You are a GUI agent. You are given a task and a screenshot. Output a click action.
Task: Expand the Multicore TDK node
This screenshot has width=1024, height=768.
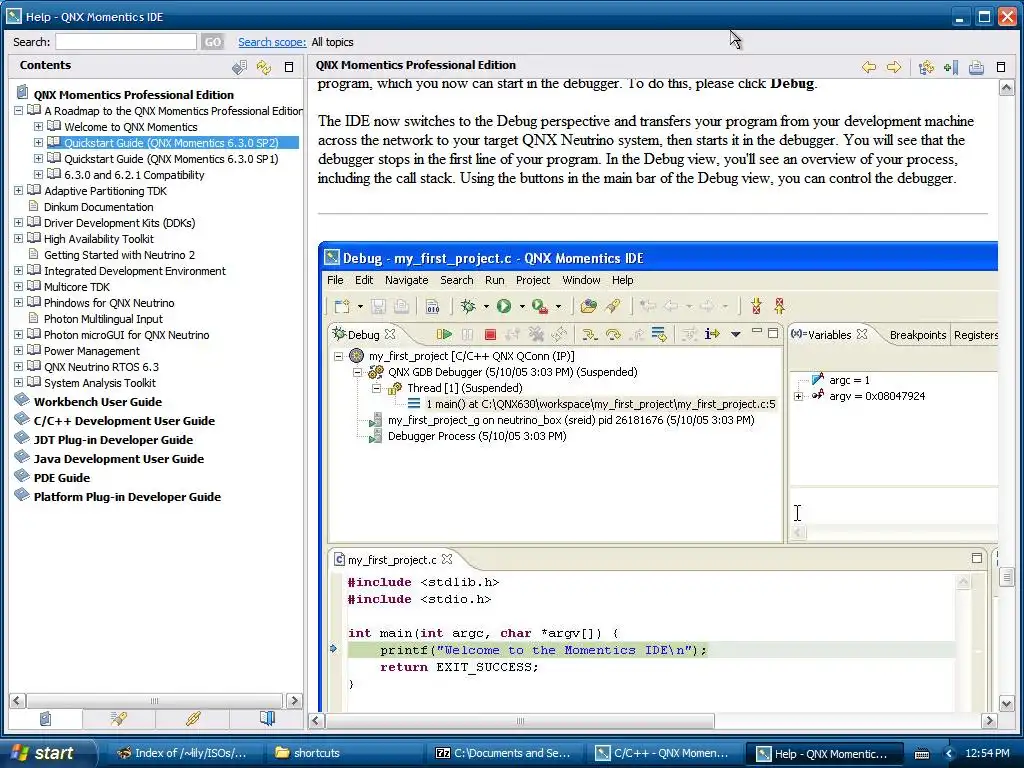point(18,286)
